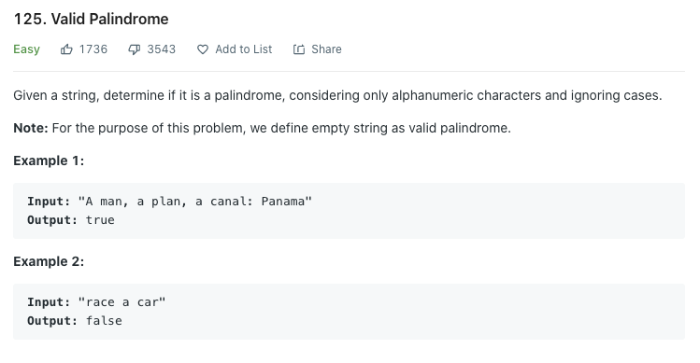
Task: Click the 125. Valid Palindrome title
Action: tap(91, 19)
